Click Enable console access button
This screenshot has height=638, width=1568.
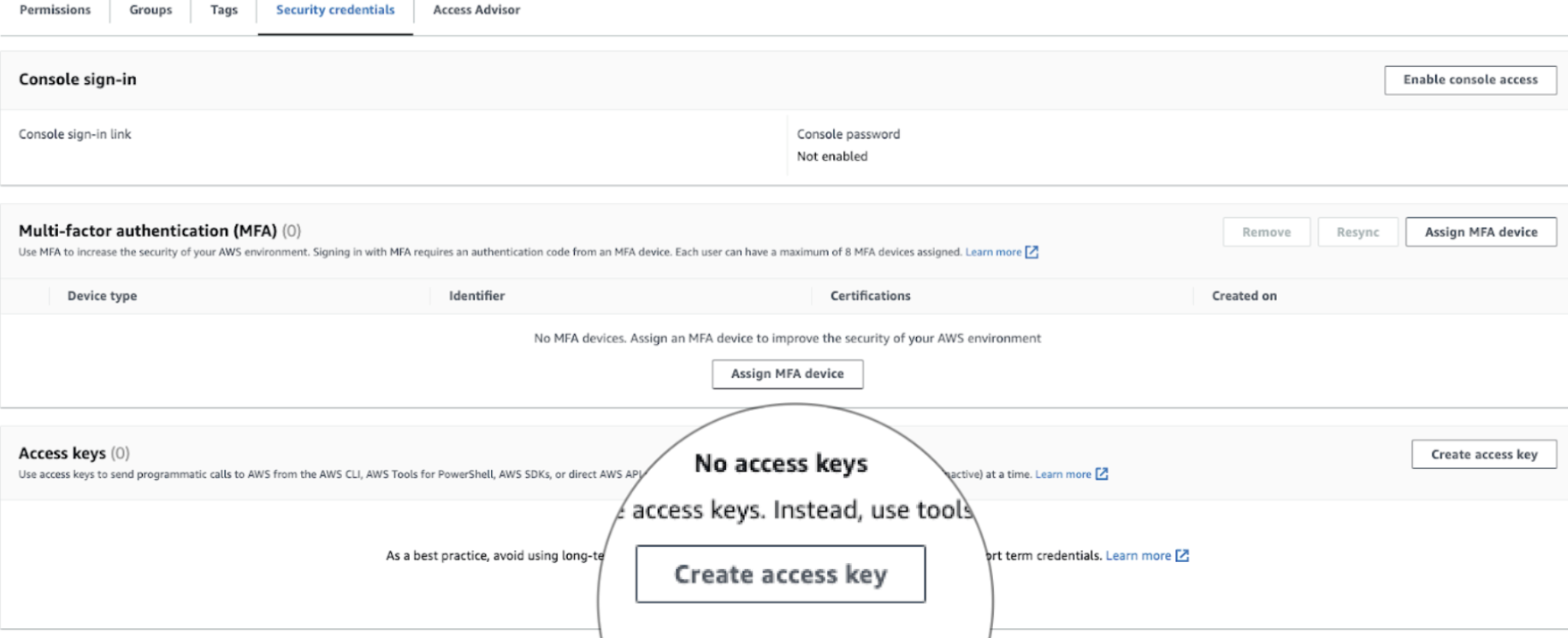point(1470,80)
